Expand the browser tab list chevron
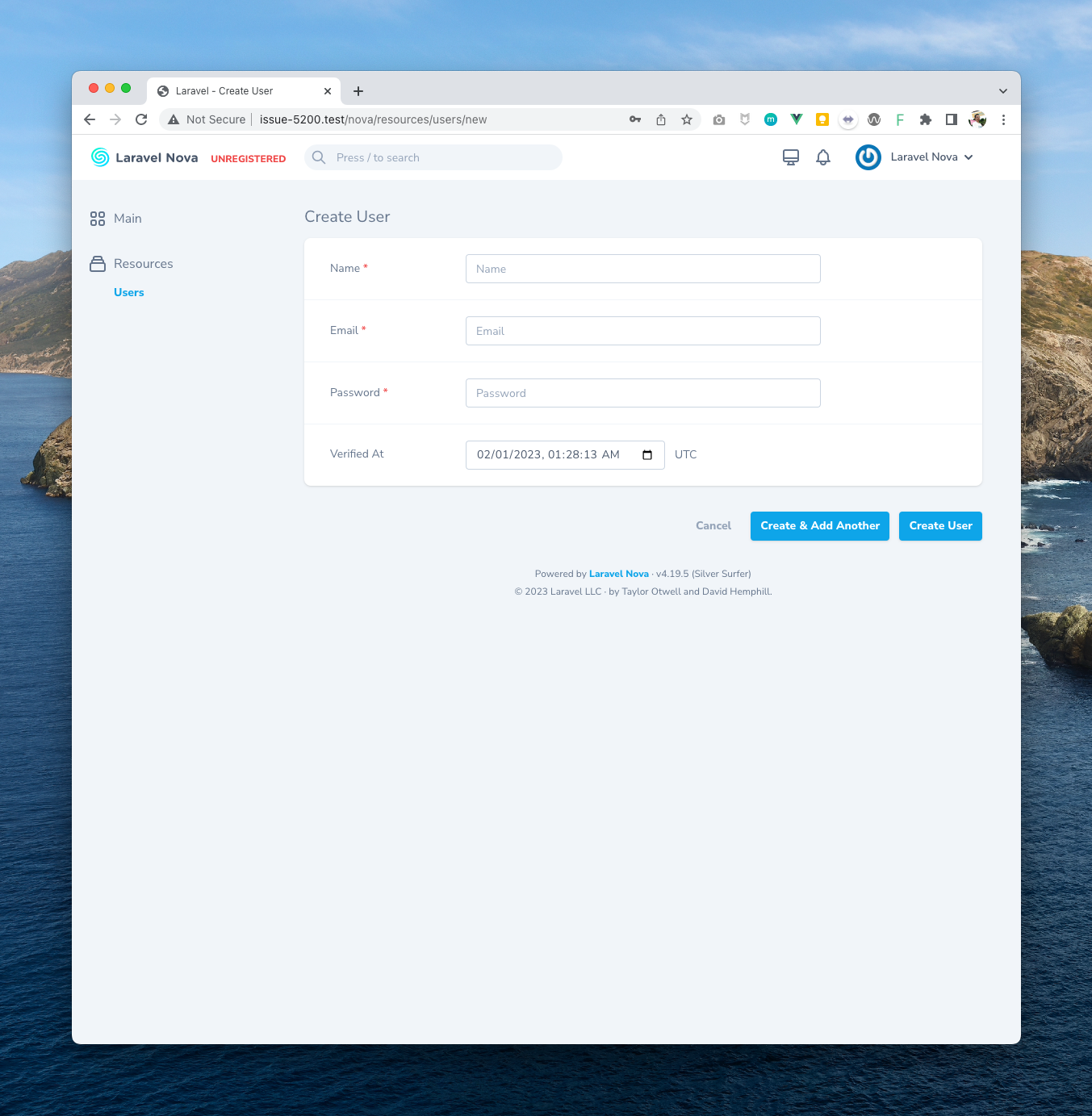Image resolution: width=1092 pixels, height=1116 pixels. click(1002, 90)
